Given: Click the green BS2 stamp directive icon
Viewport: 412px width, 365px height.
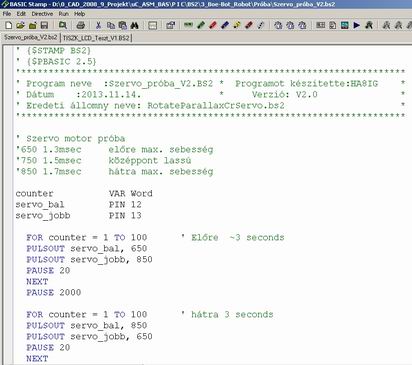Looking at the screenshot, I should (189, 25).
